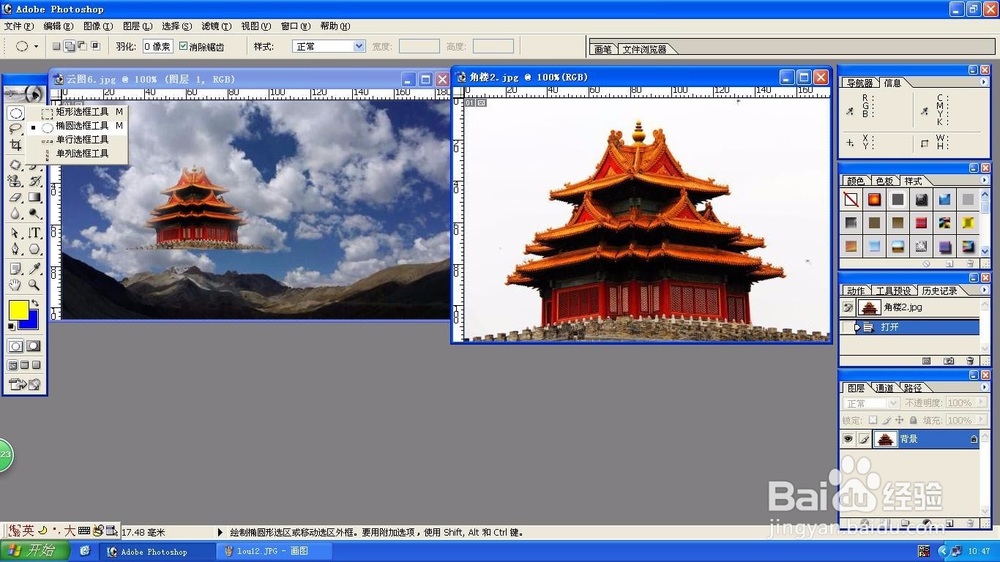This screenshot has height=562, width=1000.
Task: Open status bar info options arrow
Action: click(x=220, y=532)
